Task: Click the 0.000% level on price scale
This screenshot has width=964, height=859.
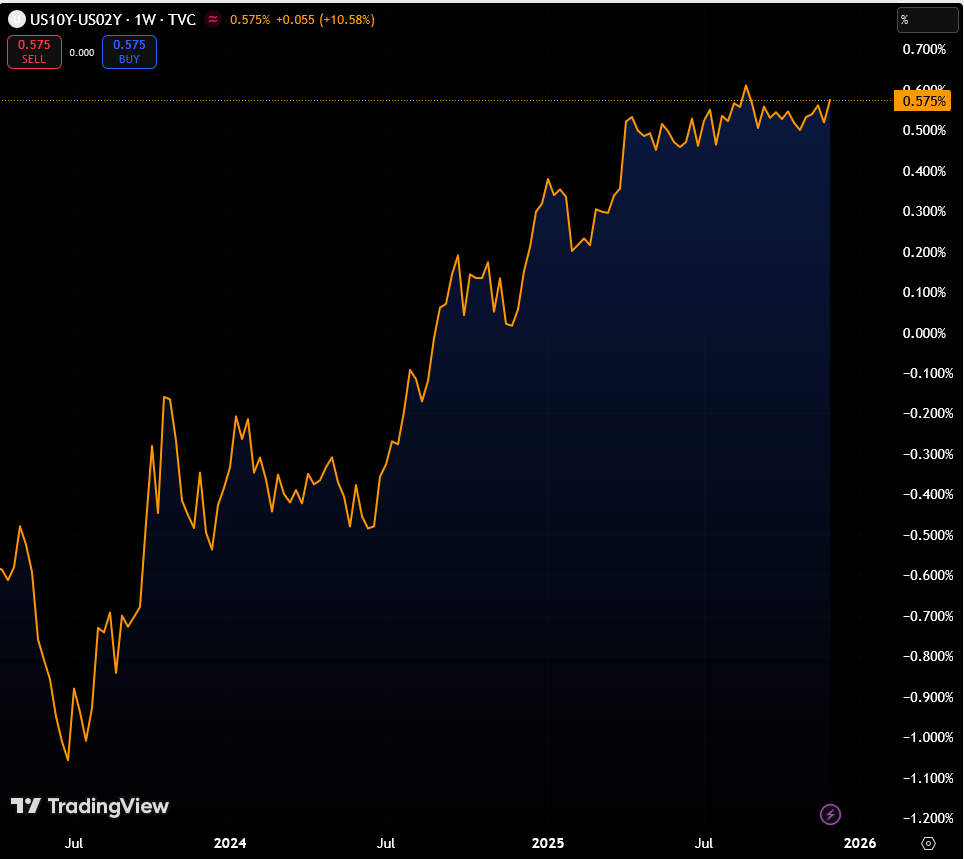Action: coord(923,333)
